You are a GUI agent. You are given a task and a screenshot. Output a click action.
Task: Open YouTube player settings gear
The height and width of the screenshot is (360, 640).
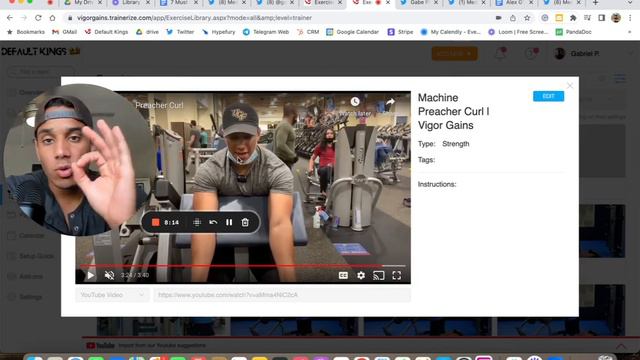pos(361,276)
